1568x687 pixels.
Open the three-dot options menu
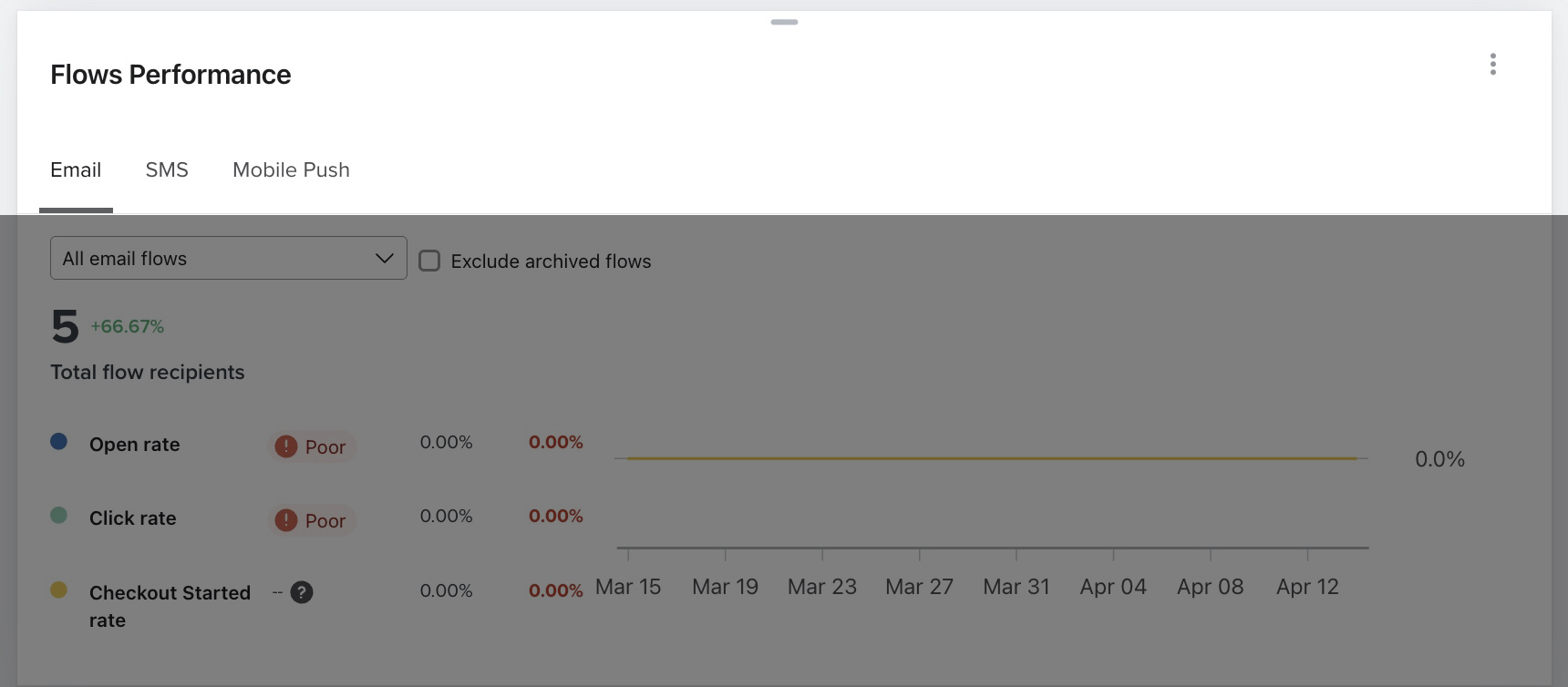click(1492, 64)
